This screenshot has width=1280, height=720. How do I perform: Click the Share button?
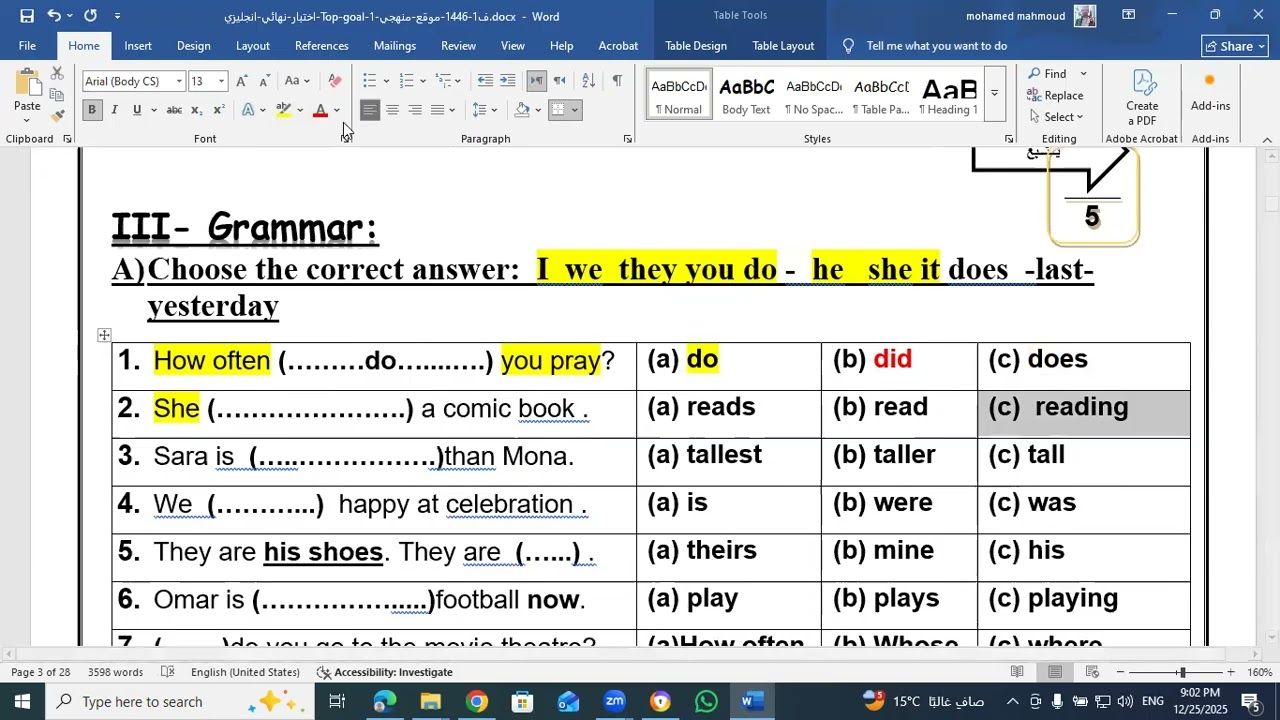click(1235, 46)
